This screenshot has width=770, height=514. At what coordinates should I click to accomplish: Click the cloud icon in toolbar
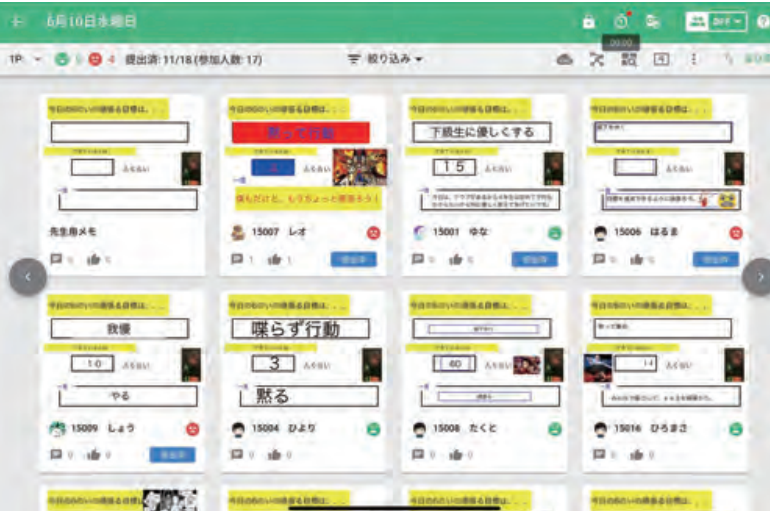point(565,59)
